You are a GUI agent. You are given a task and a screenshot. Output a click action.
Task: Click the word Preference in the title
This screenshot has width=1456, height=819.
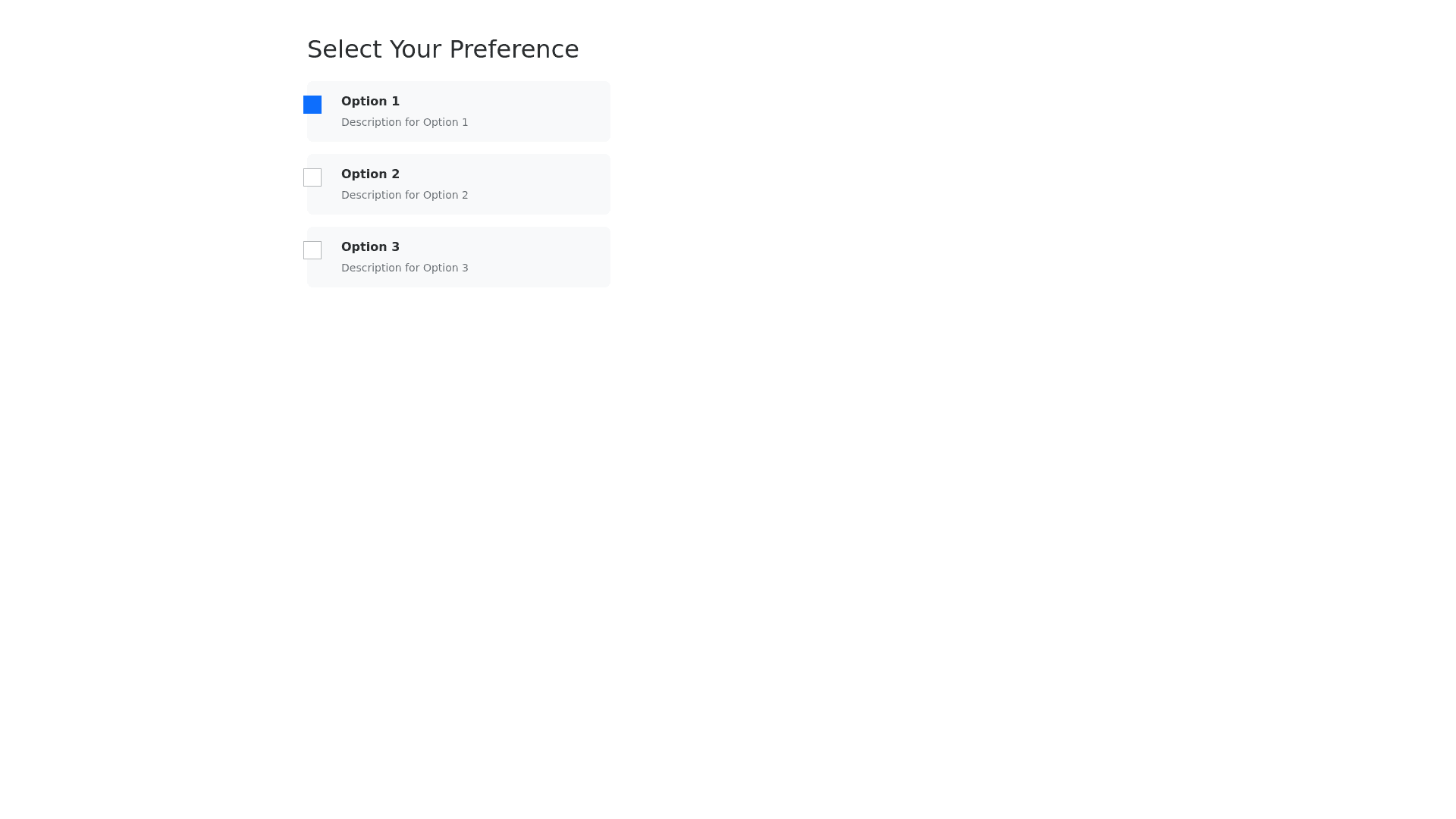click(513, 49)
